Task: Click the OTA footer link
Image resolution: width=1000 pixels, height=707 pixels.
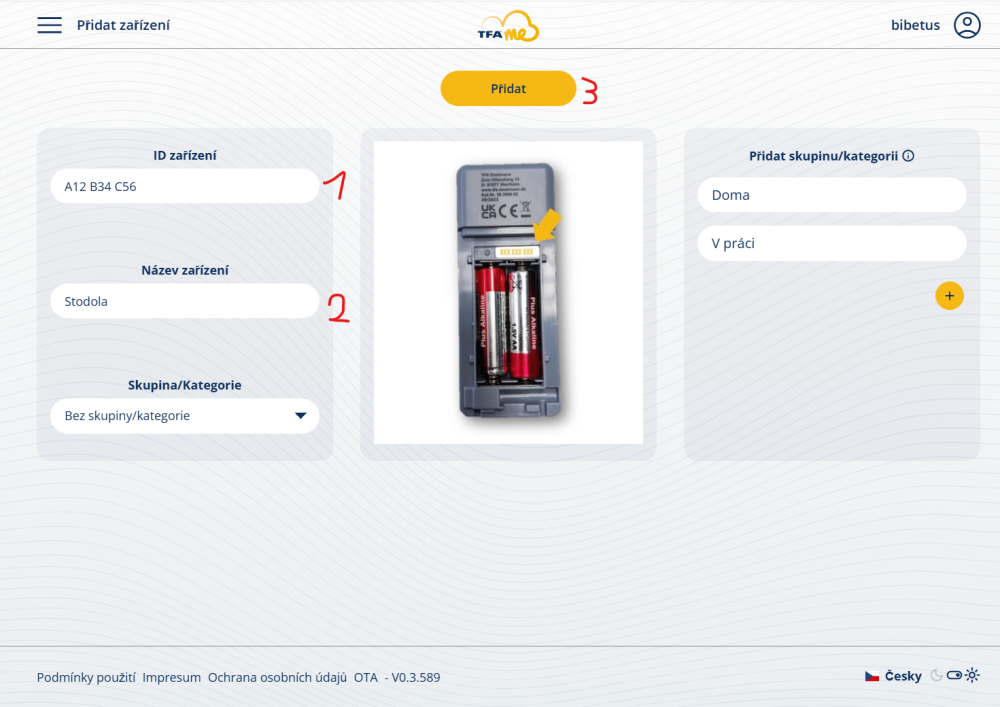Action: tap(365, 677)
